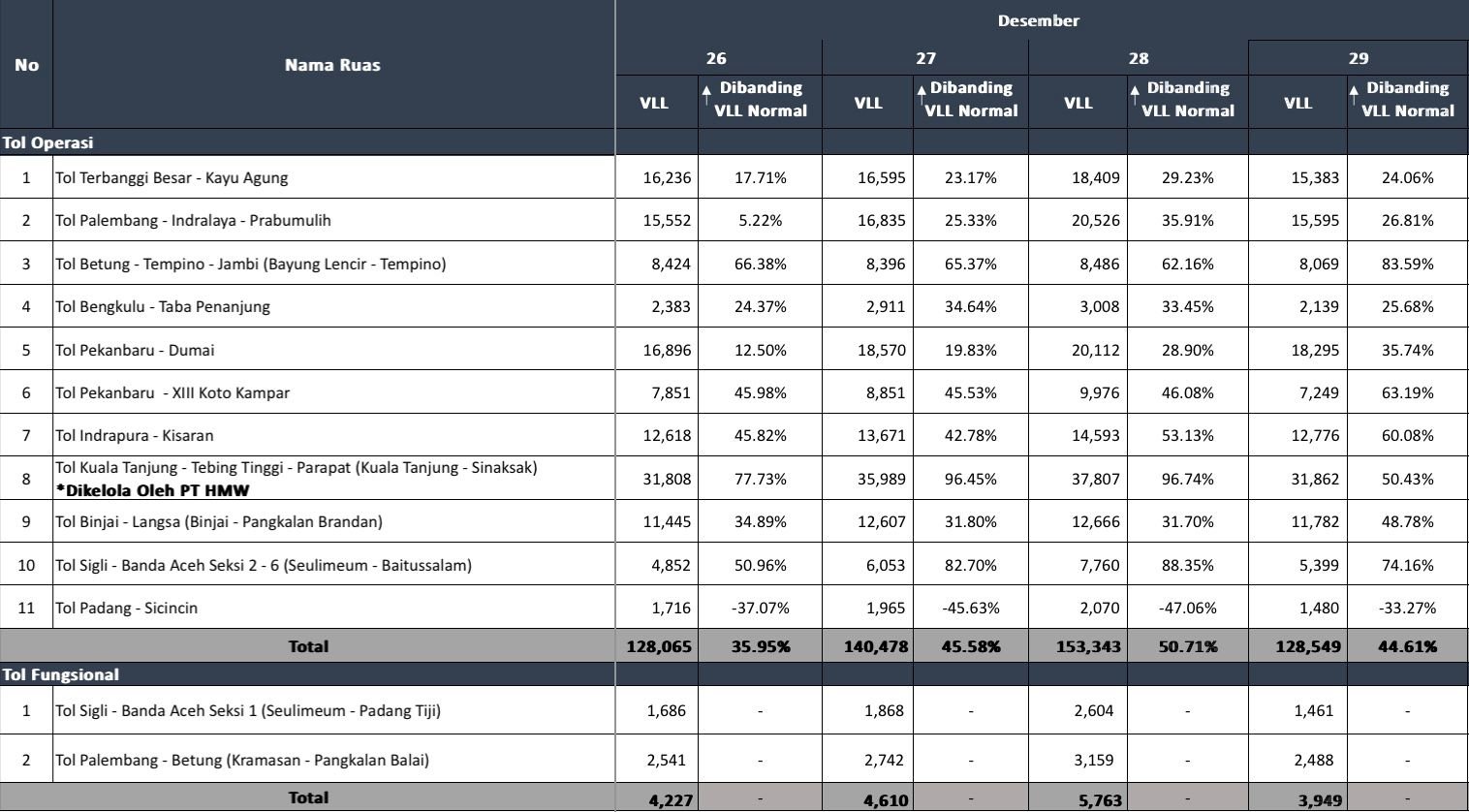Select the "No" column header
The image size is (1469, 812).
coord(26,65)
